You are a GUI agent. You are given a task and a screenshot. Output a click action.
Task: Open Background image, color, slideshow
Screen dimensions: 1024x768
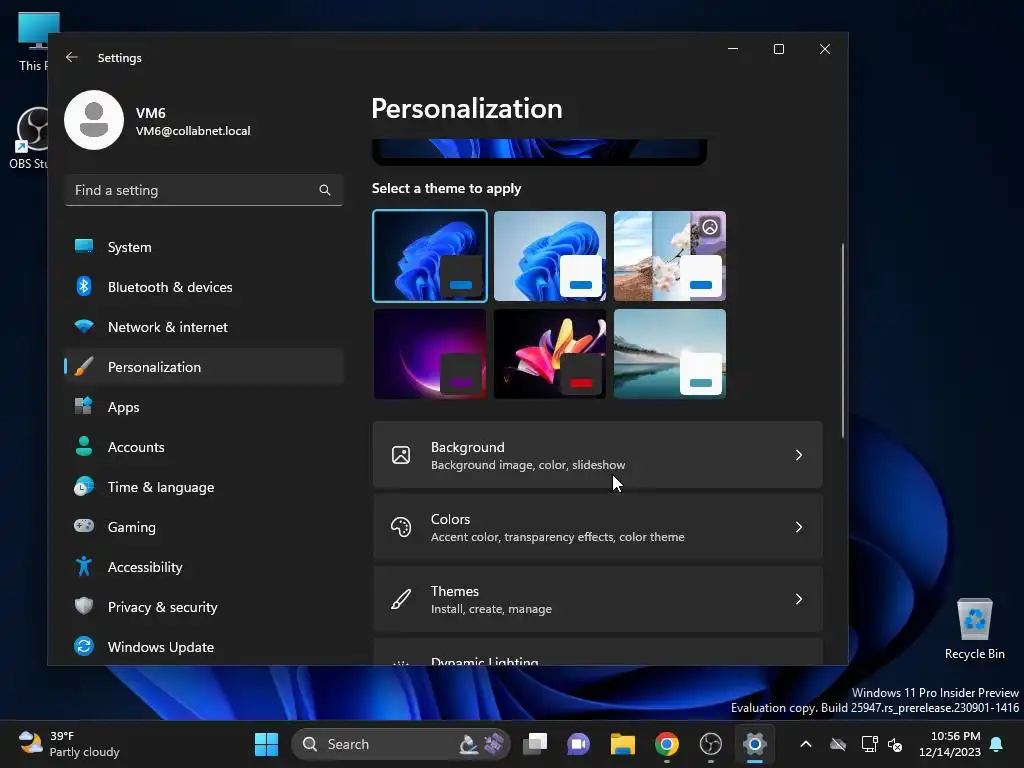[x=598, y=455]
